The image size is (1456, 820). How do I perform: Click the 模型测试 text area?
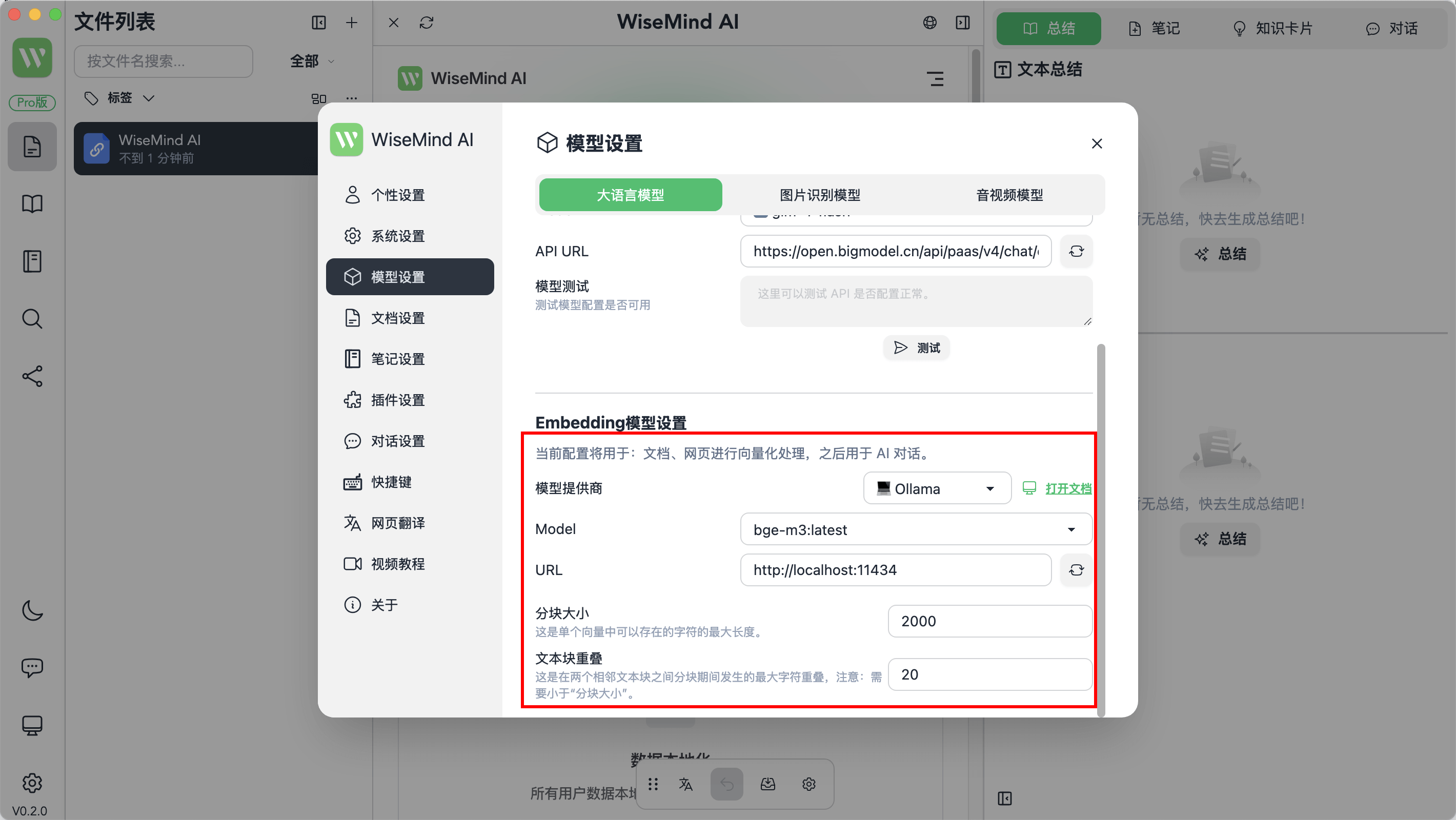click(916, 301)
